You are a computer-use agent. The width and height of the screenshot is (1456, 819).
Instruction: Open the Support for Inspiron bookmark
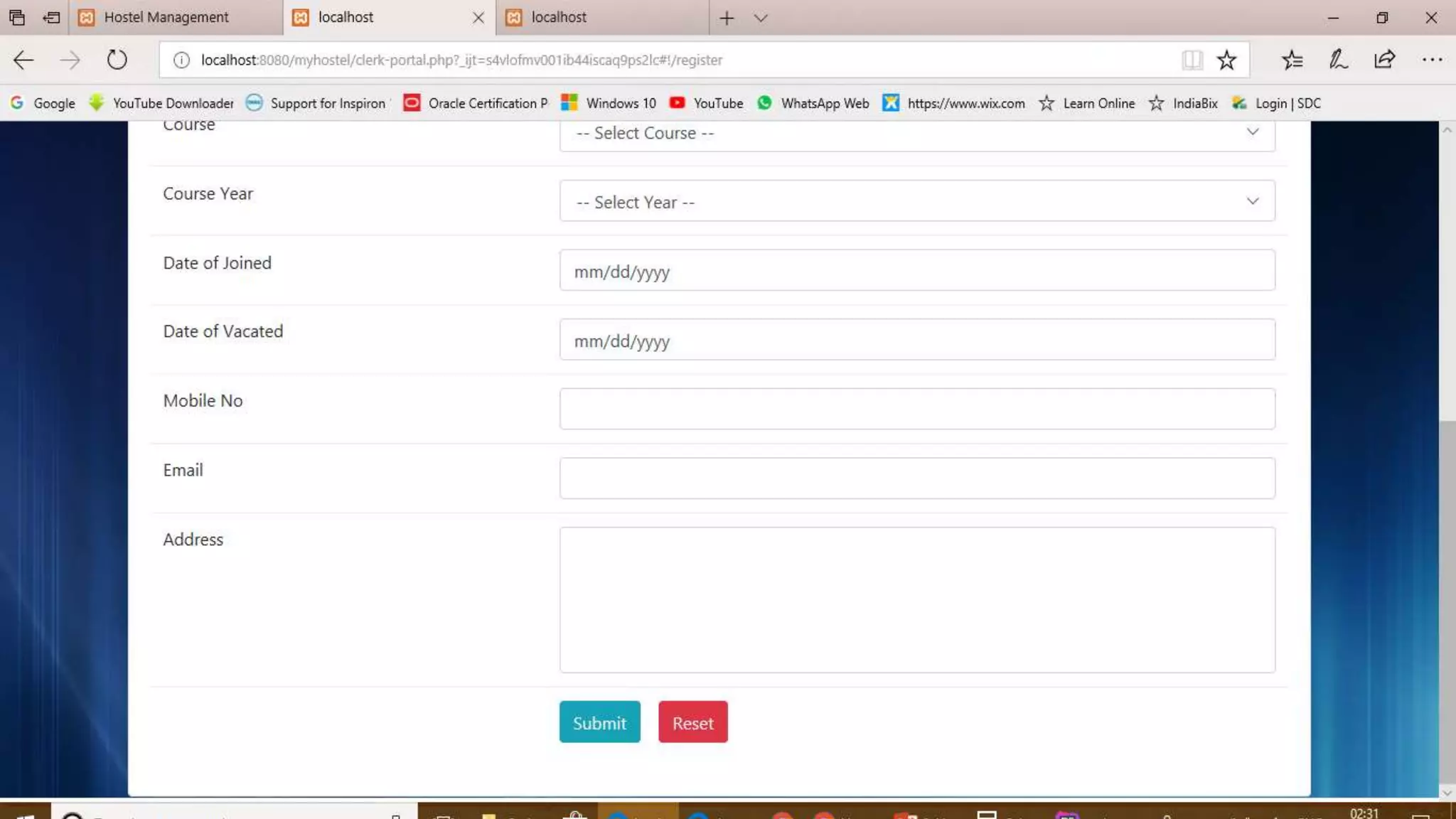coord(318,103)
